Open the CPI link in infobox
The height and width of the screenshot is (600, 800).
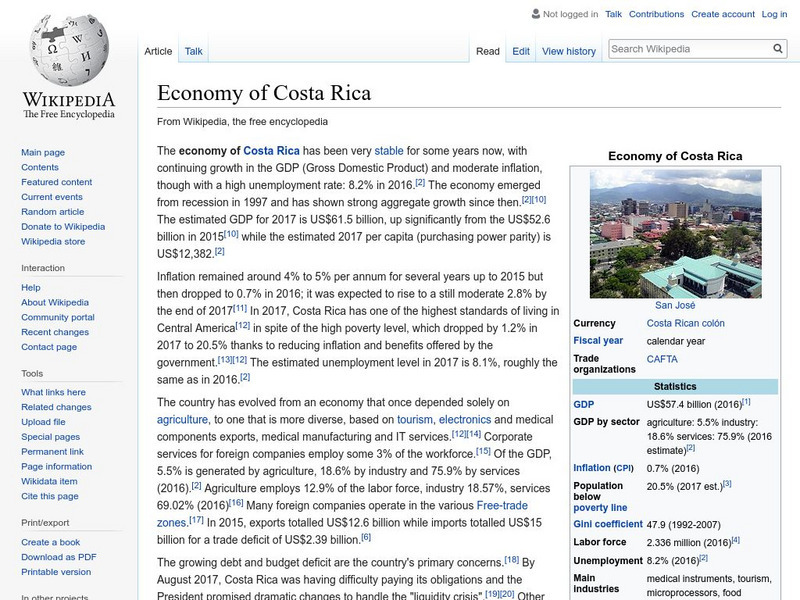coord(623,468)
